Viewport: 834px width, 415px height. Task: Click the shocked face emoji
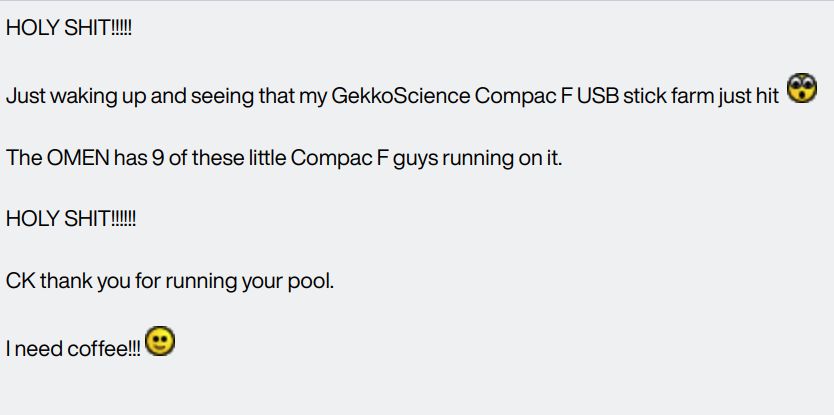tap(803, 89)
